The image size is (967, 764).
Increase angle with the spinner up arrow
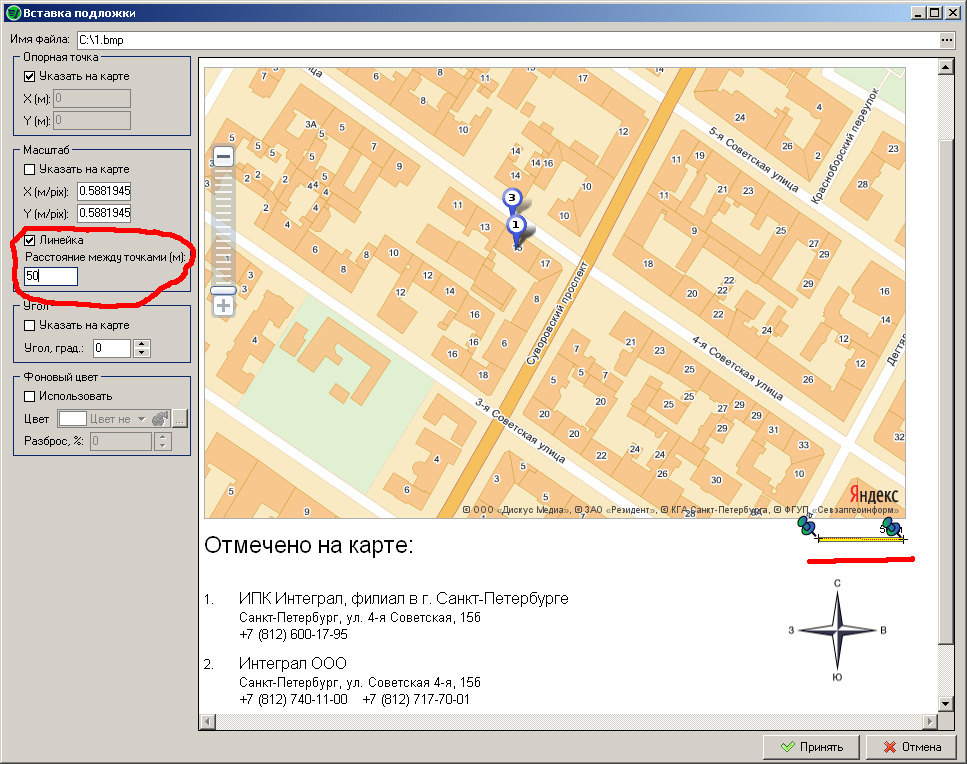pos(141,344)
